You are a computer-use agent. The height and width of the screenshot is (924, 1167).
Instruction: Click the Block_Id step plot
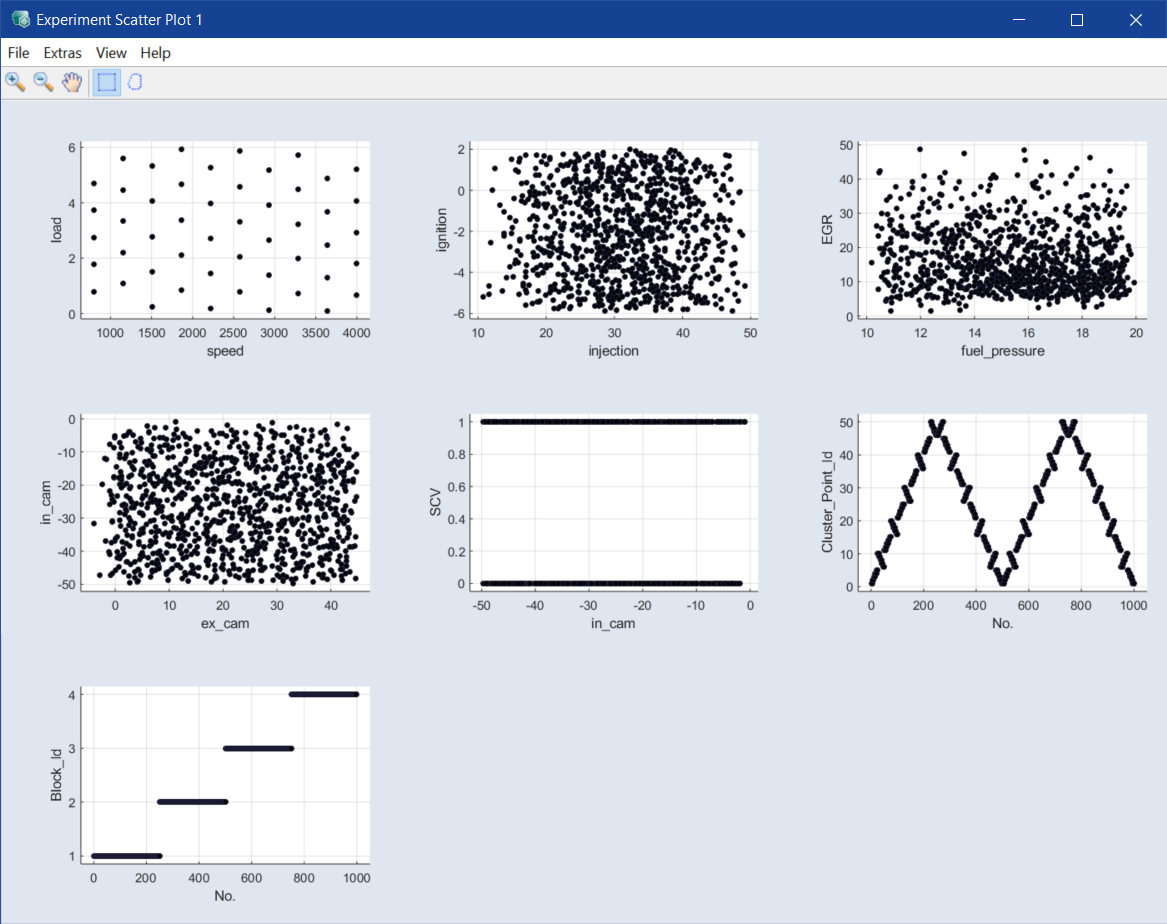(225, 773)
